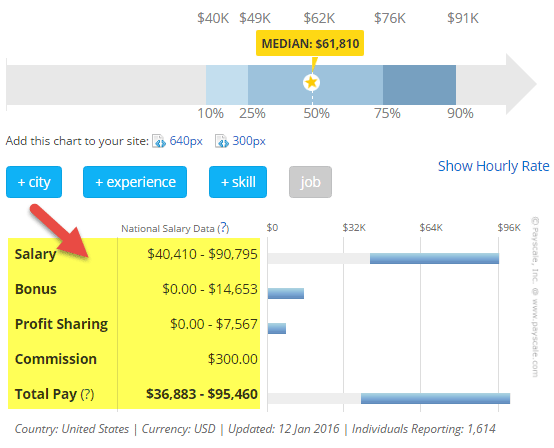Click the $32K axis label
Screen dimensions: 554x448
click(x=354, y=228)
